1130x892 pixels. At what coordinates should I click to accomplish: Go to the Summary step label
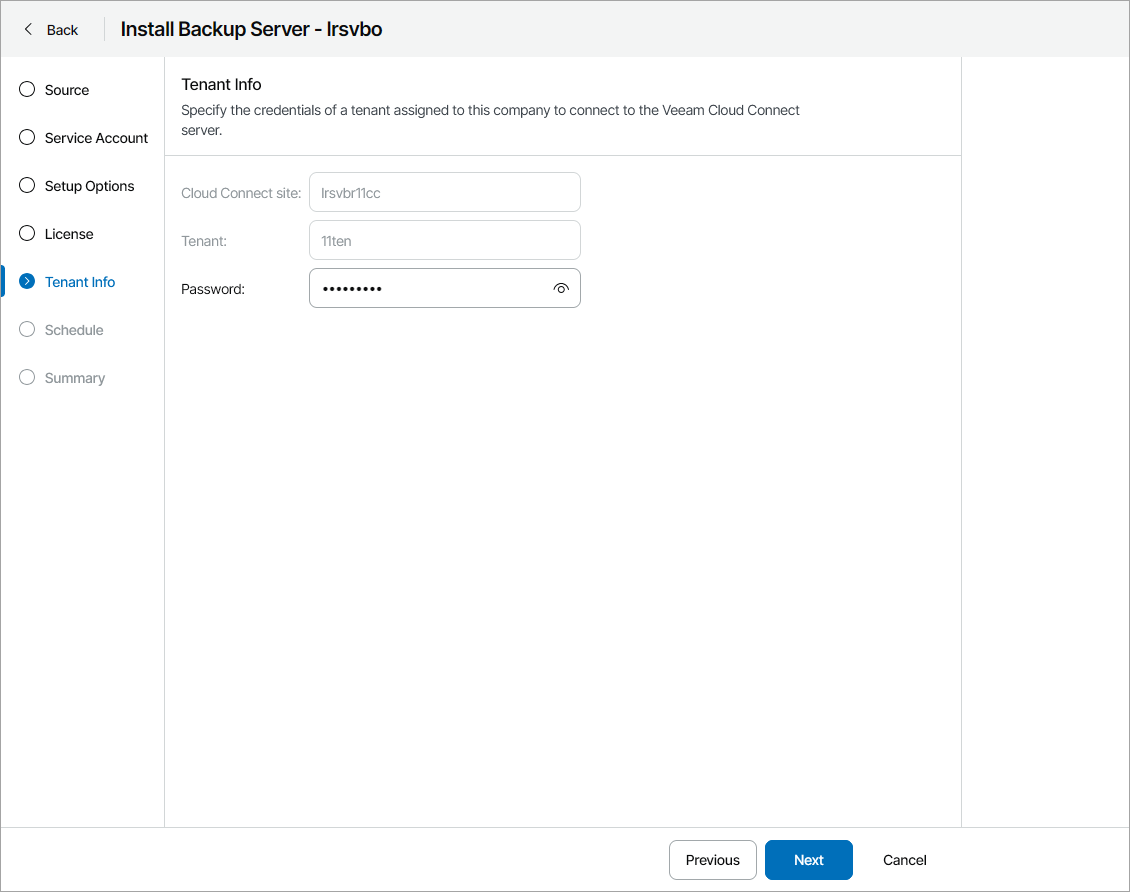[74, 377]
